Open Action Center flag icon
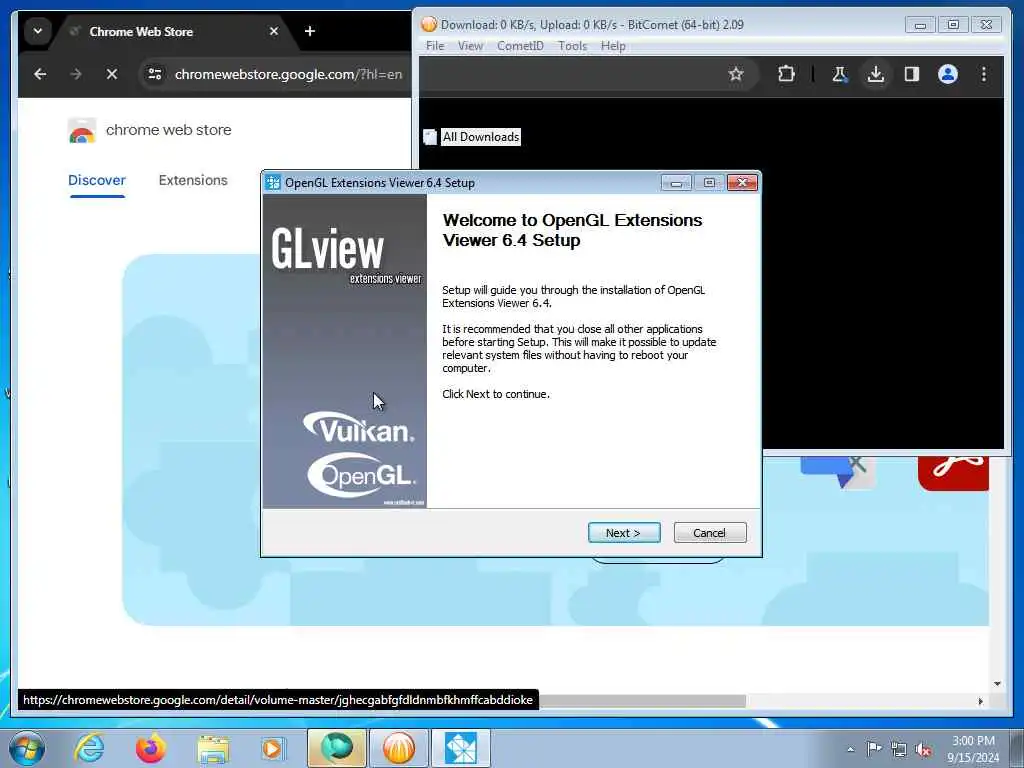This screenshot has height=768, width=1024. pos(873,749)
